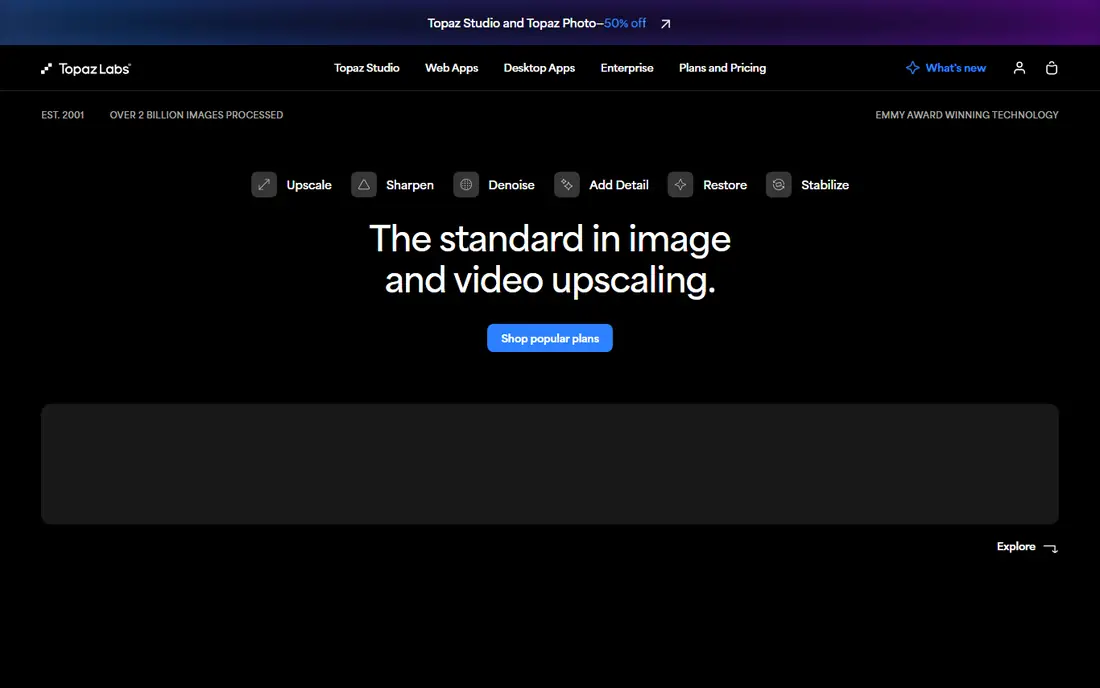Image resolution: width=1100 pixels, height=688 pixels.
Task: Click "OVER 2 BILLION IMAGES PROCESSED" text
Action: coord(196,115)
